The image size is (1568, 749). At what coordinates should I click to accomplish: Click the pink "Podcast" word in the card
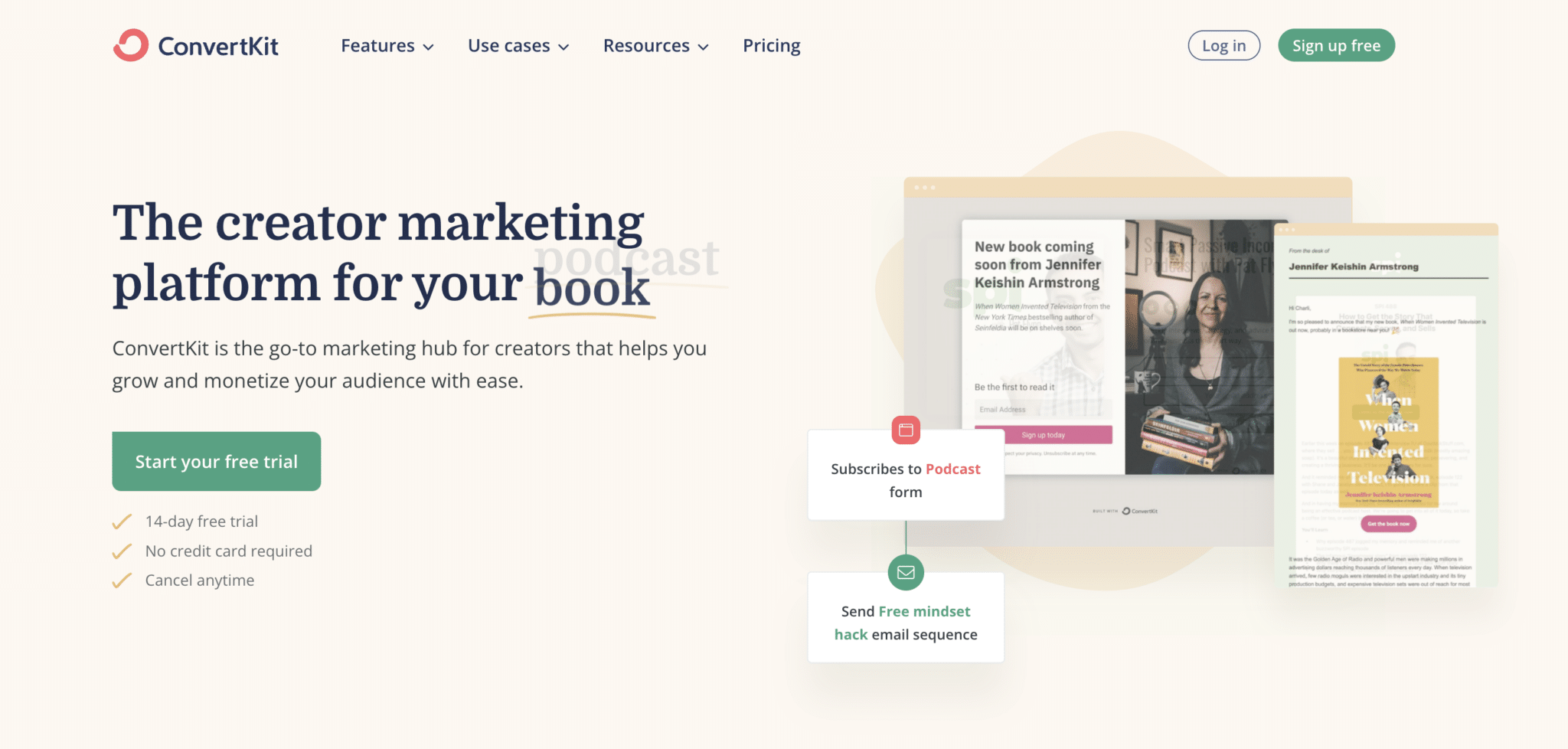point(952,469)
